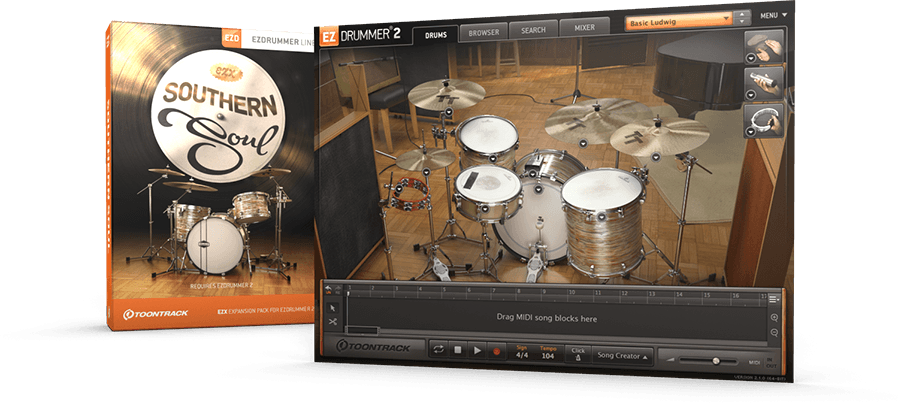Step to next preset with down arrow
This screenshot has width=898, height=403.
coord(742,22)
